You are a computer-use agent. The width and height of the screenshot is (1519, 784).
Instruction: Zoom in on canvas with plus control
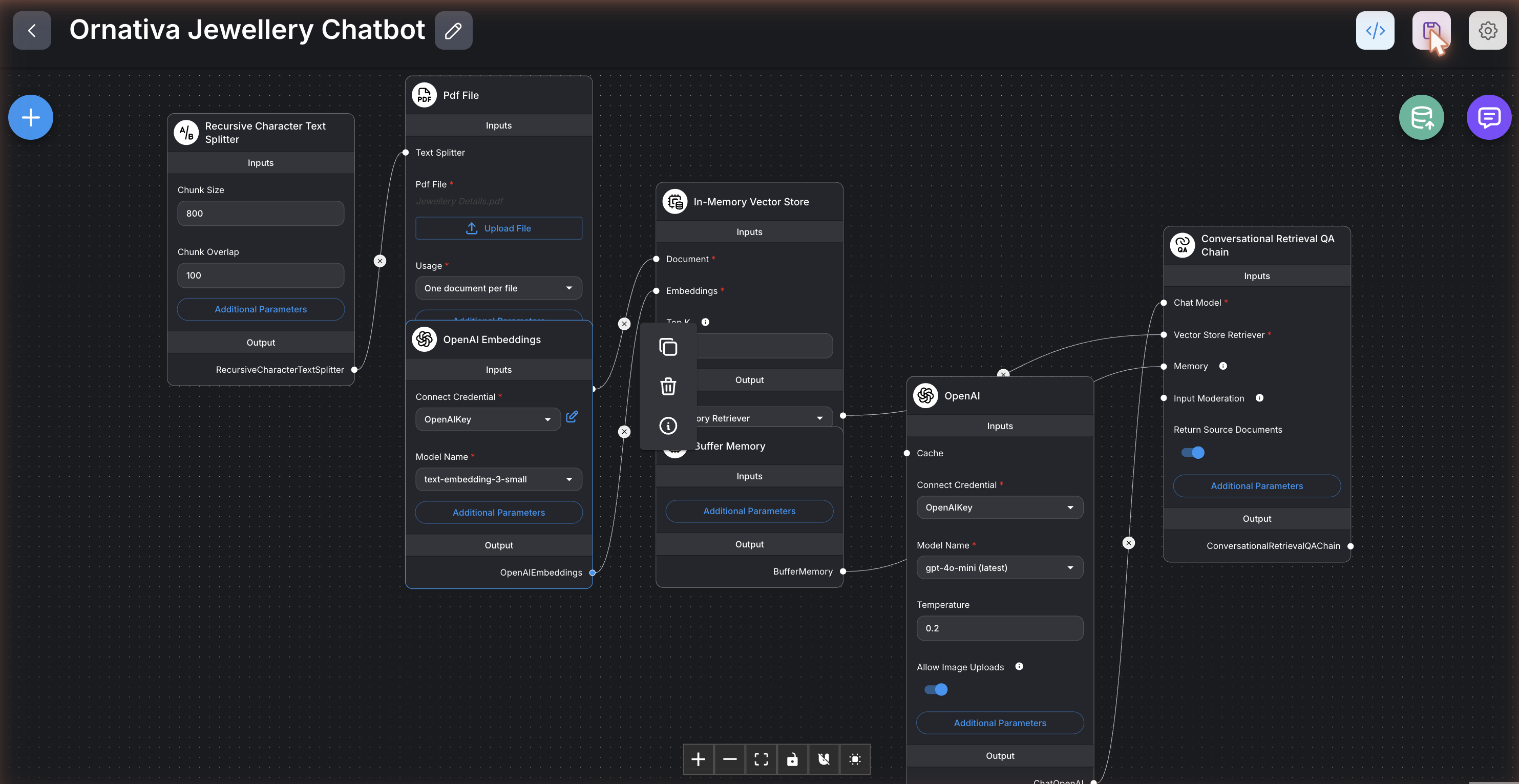tap(698, 759)
